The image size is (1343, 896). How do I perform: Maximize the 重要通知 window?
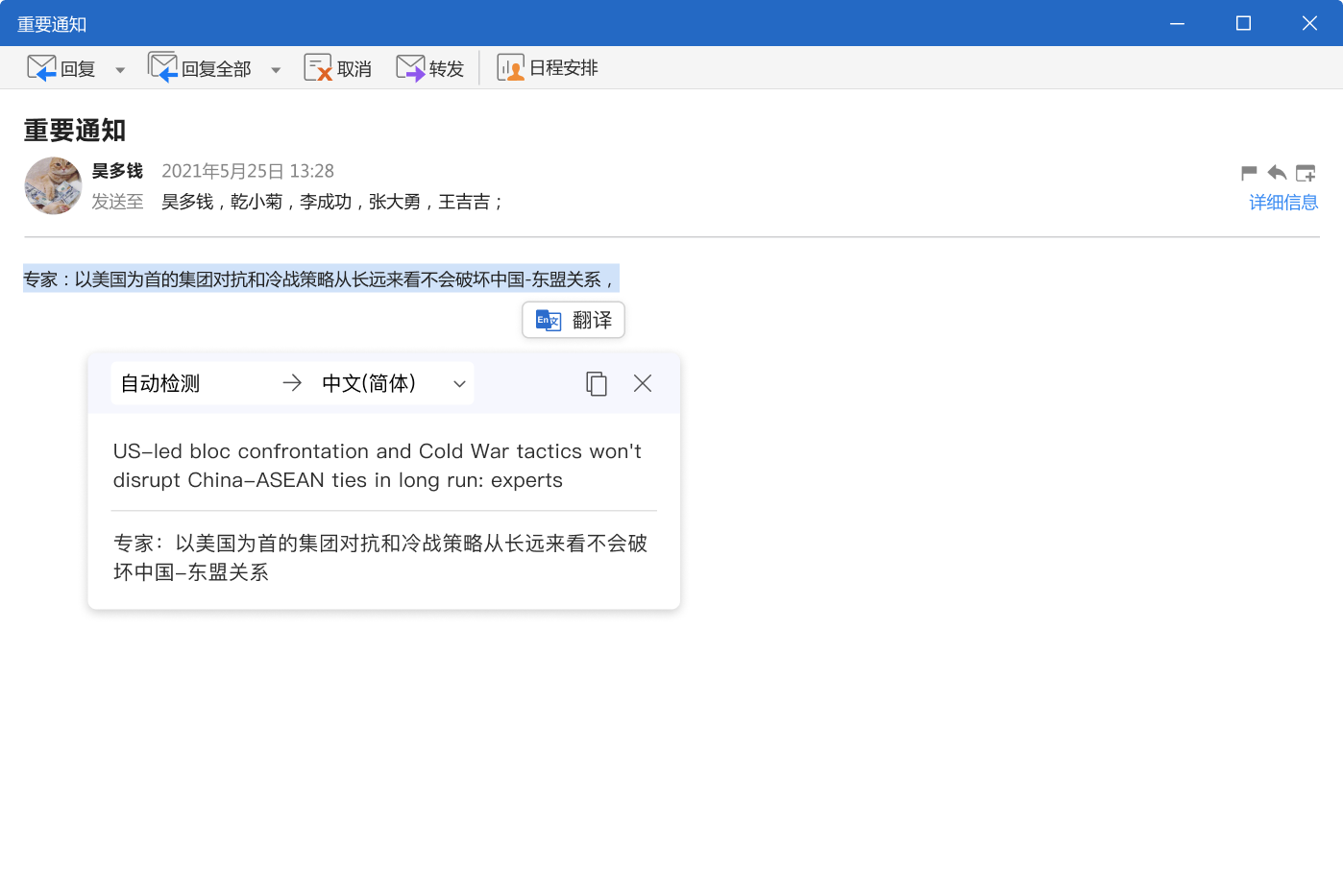(1243, 23)
